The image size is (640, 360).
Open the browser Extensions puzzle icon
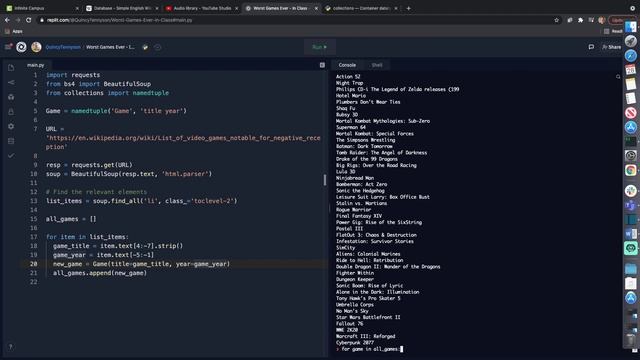coord(580,20)
